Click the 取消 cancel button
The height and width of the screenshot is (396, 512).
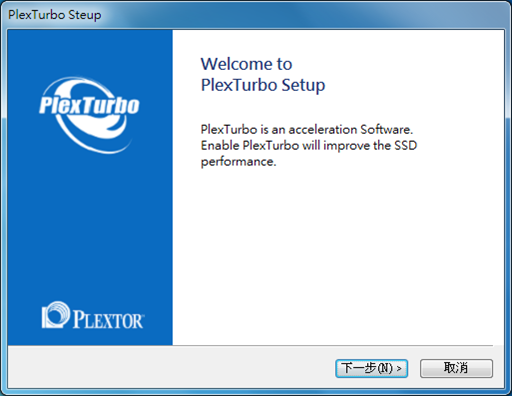(x=456, y=368)
